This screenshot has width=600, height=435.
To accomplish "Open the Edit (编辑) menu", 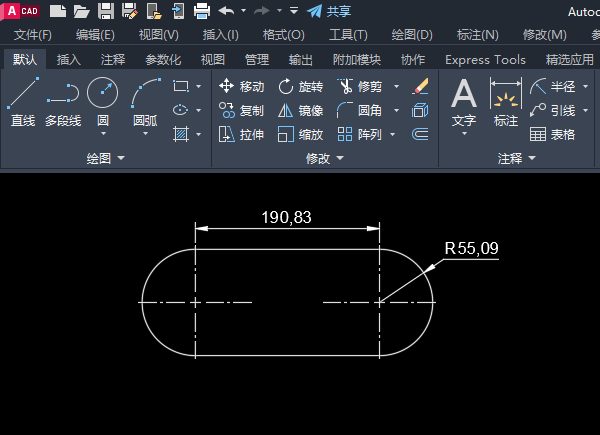I will point(95,35).
